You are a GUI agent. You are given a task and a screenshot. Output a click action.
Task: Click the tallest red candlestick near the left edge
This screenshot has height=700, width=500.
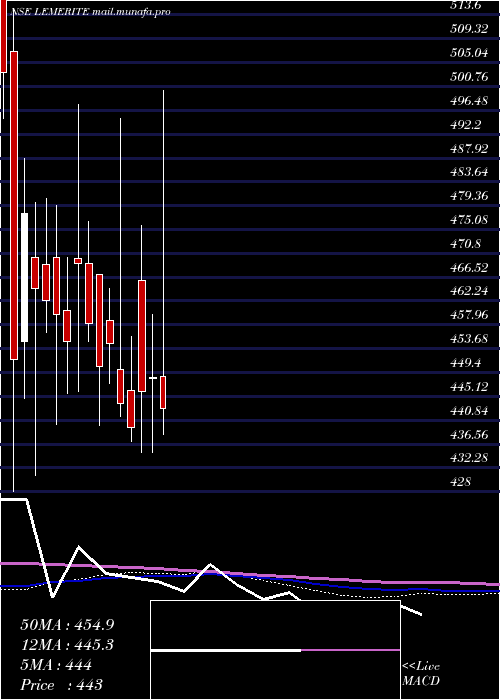[x=14, y=205]
